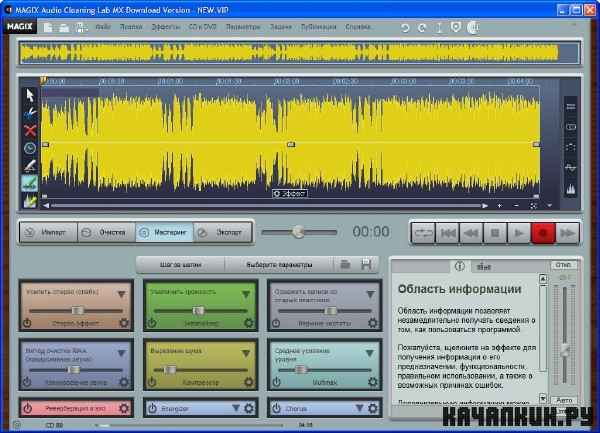Expand preset dropdown of teal Multimax panel
Screen dimensions: 600x433
click(x=369, y=353)
